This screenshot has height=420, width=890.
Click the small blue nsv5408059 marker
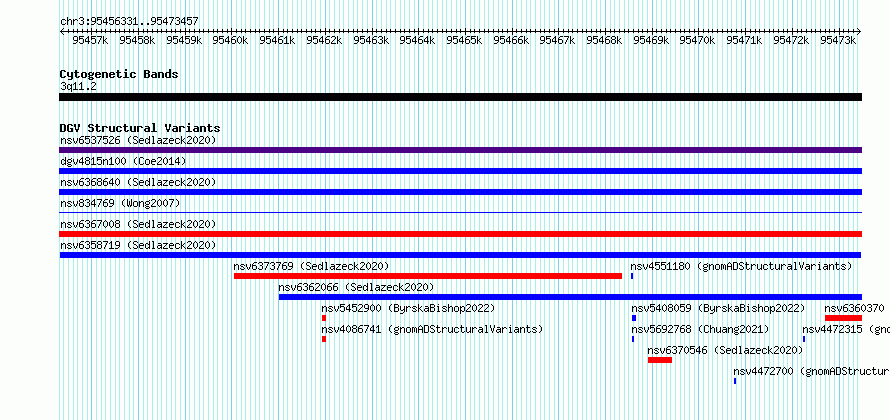[634, 318]
